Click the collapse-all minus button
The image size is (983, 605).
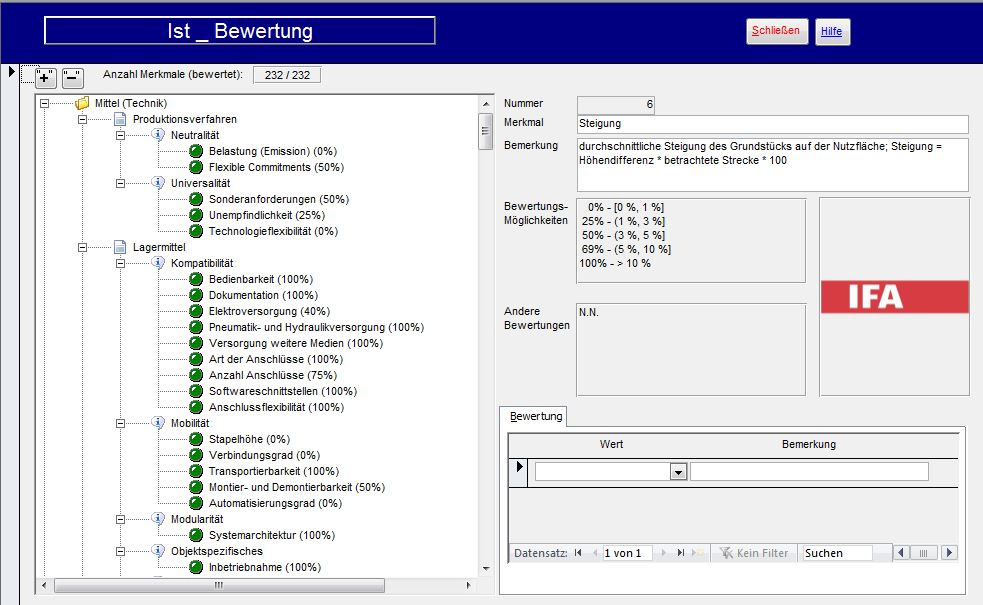[x=73, y=78]
